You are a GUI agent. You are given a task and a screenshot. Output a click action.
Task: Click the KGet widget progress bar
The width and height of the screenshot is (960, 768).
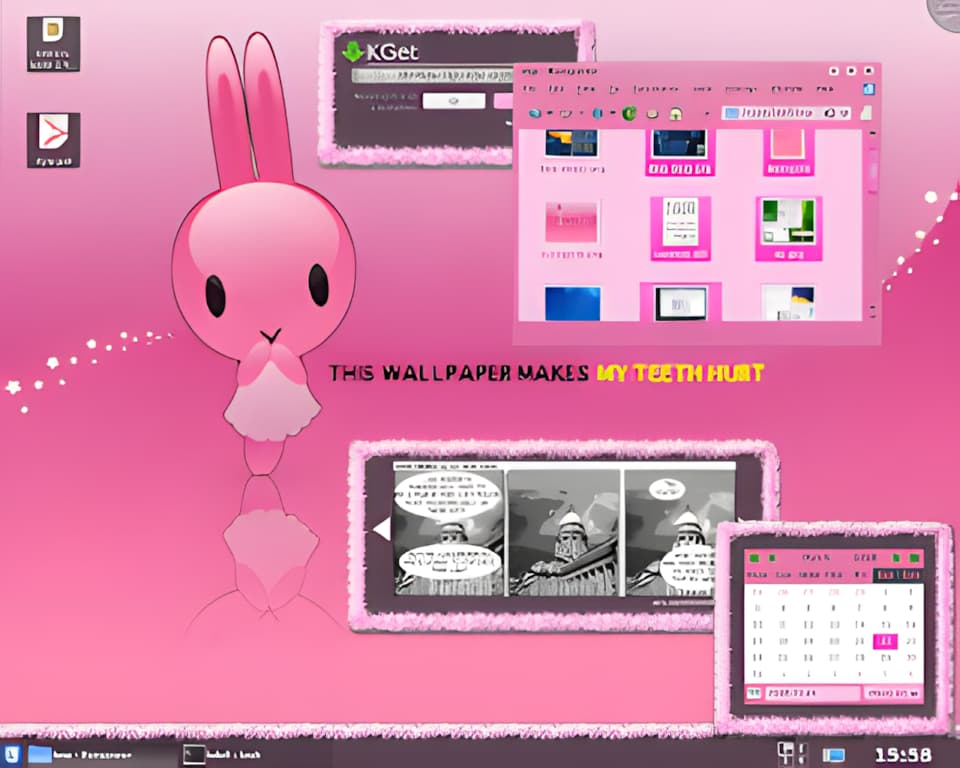point(432,75)
